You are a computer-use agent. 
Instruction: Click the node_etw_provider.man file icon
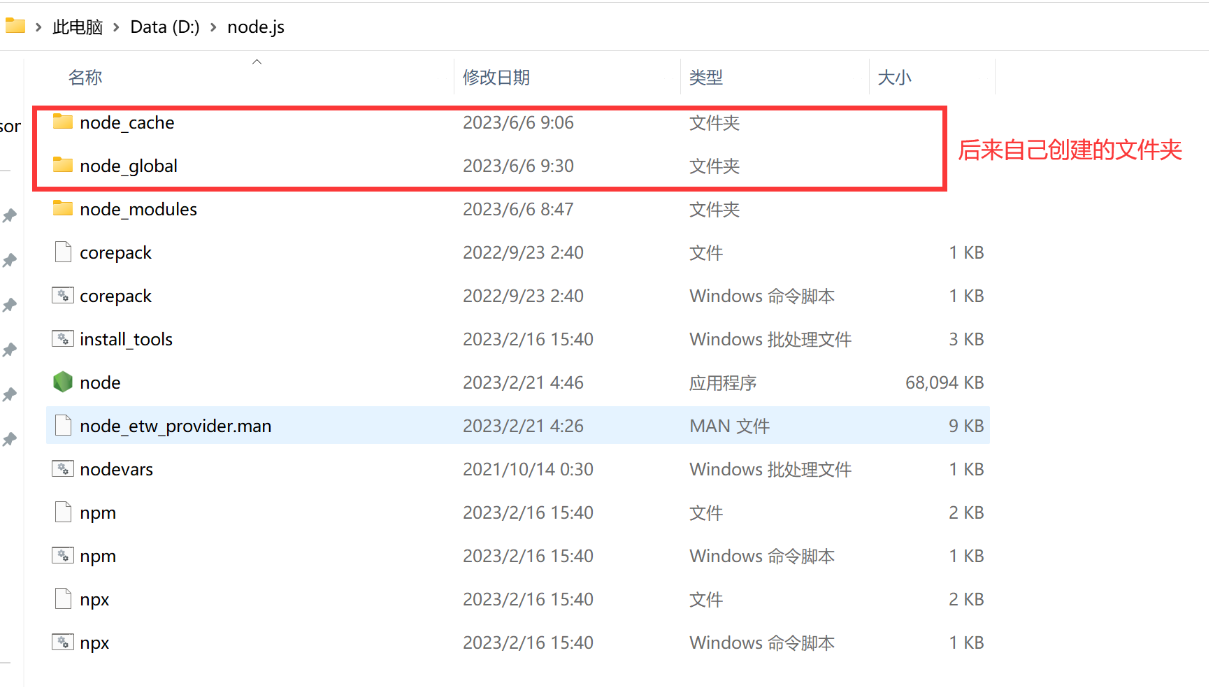coord(63,425)
